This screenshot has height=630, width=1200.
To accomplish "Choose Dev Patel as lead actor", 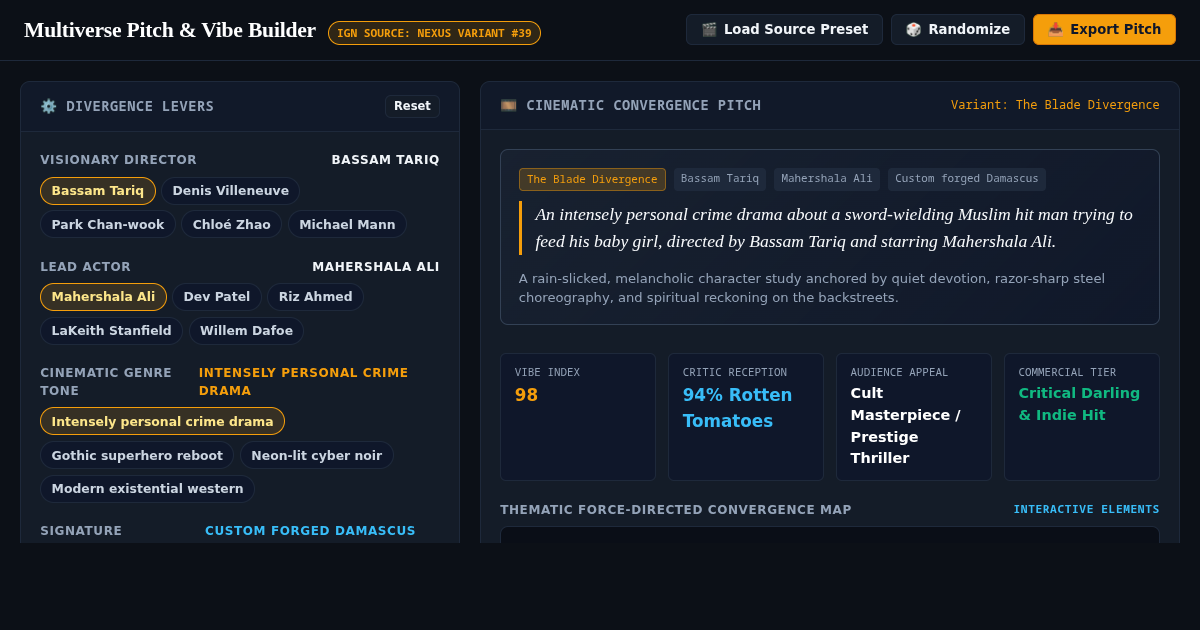I will tap(217, 297).
